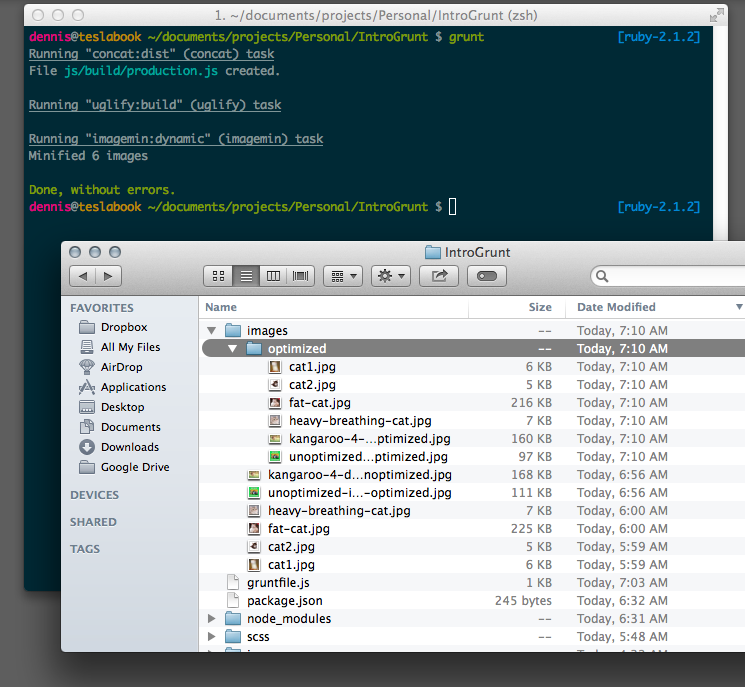Screen dimensions: 745x687
Task: Select the optimized folder row
Action: click(x=472, y=349)
